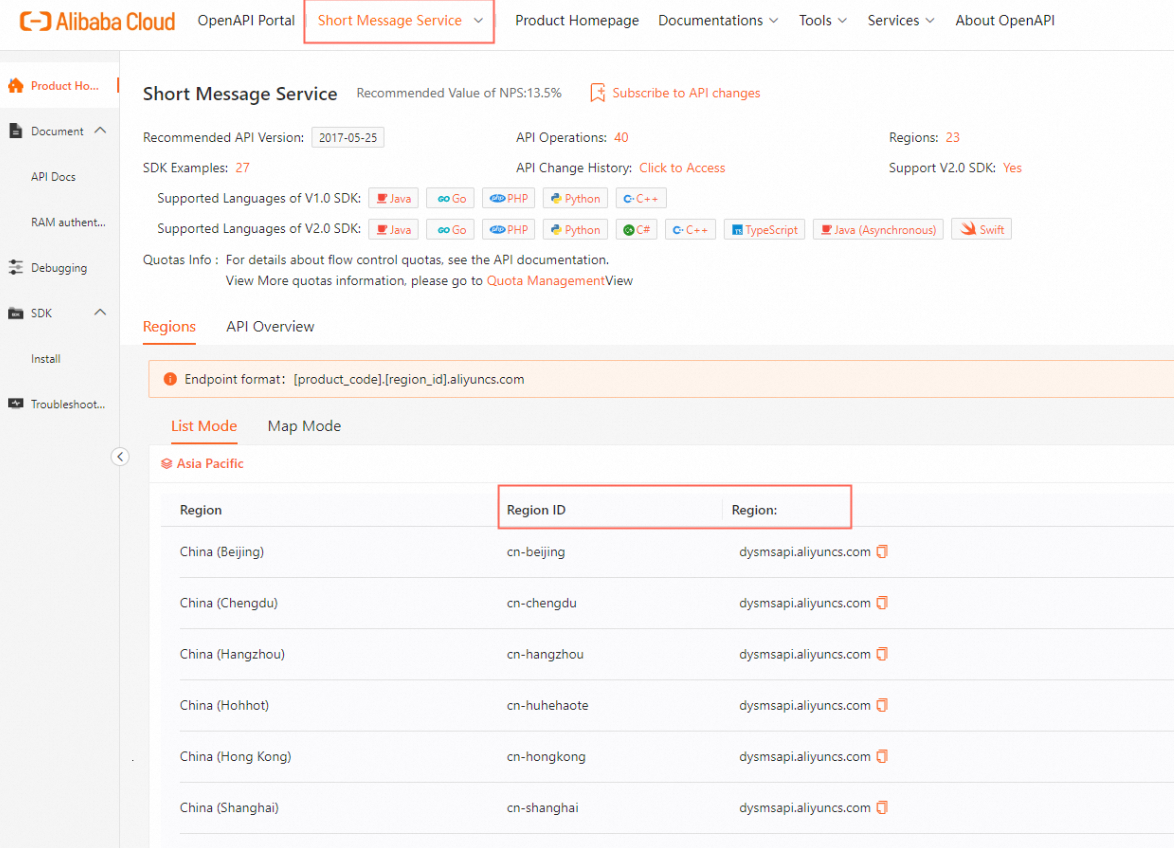
Task: Open the SDK Install page in sidebar
Action: [46, 359]
